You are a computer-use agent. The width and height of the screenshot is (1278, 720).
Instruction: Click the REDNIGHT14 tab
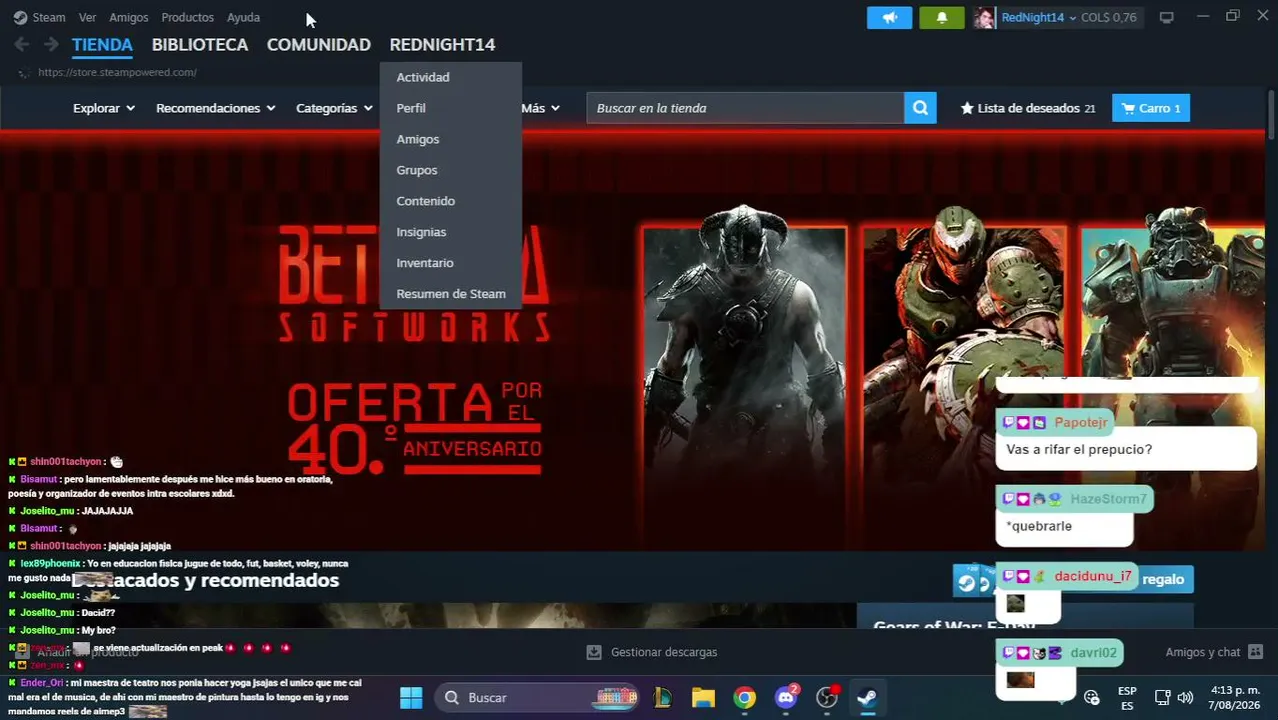click(442, 44)
